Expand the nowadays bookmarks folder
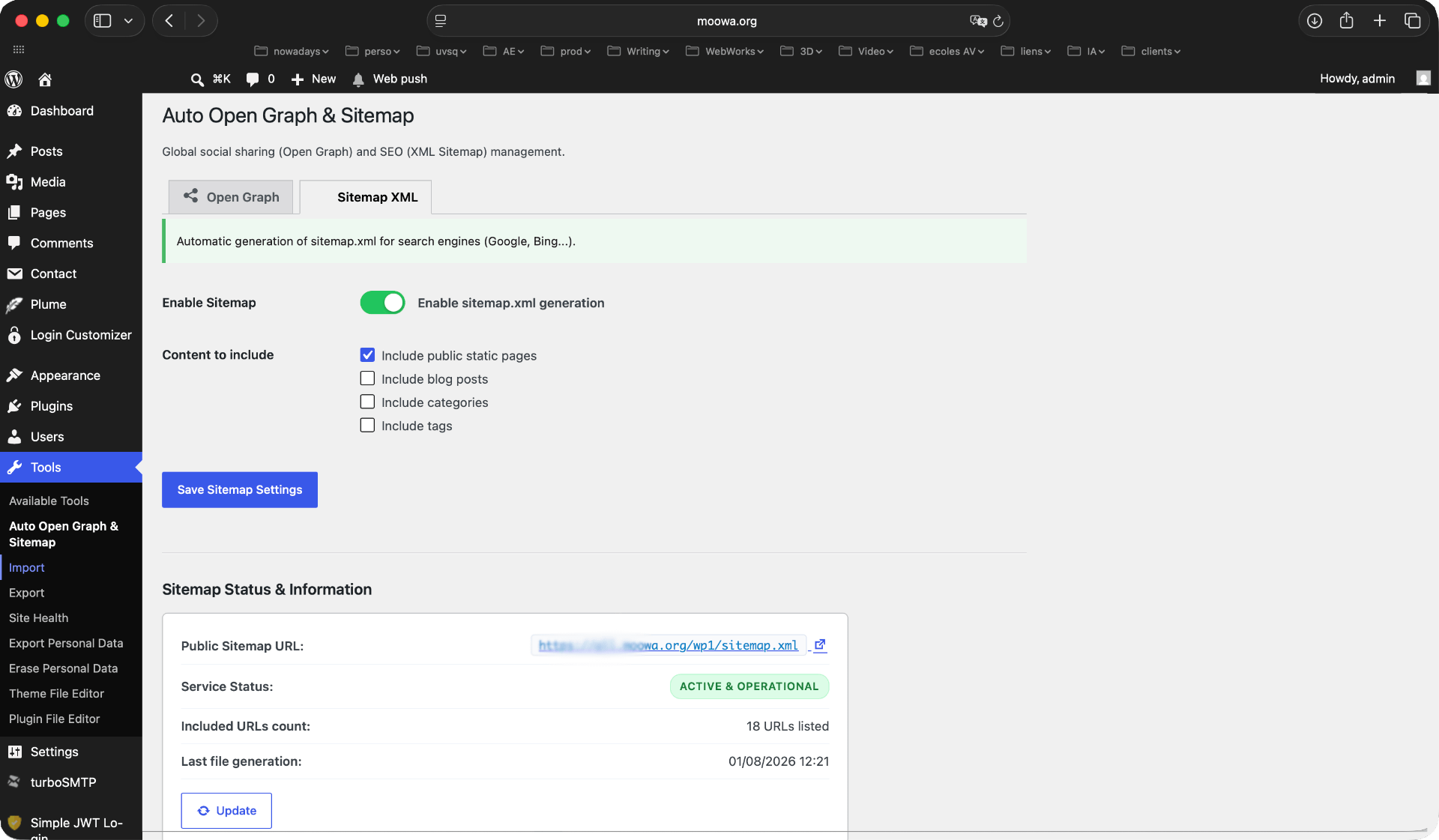This screenshot has width=1439, height=840. tap(292, 51)
